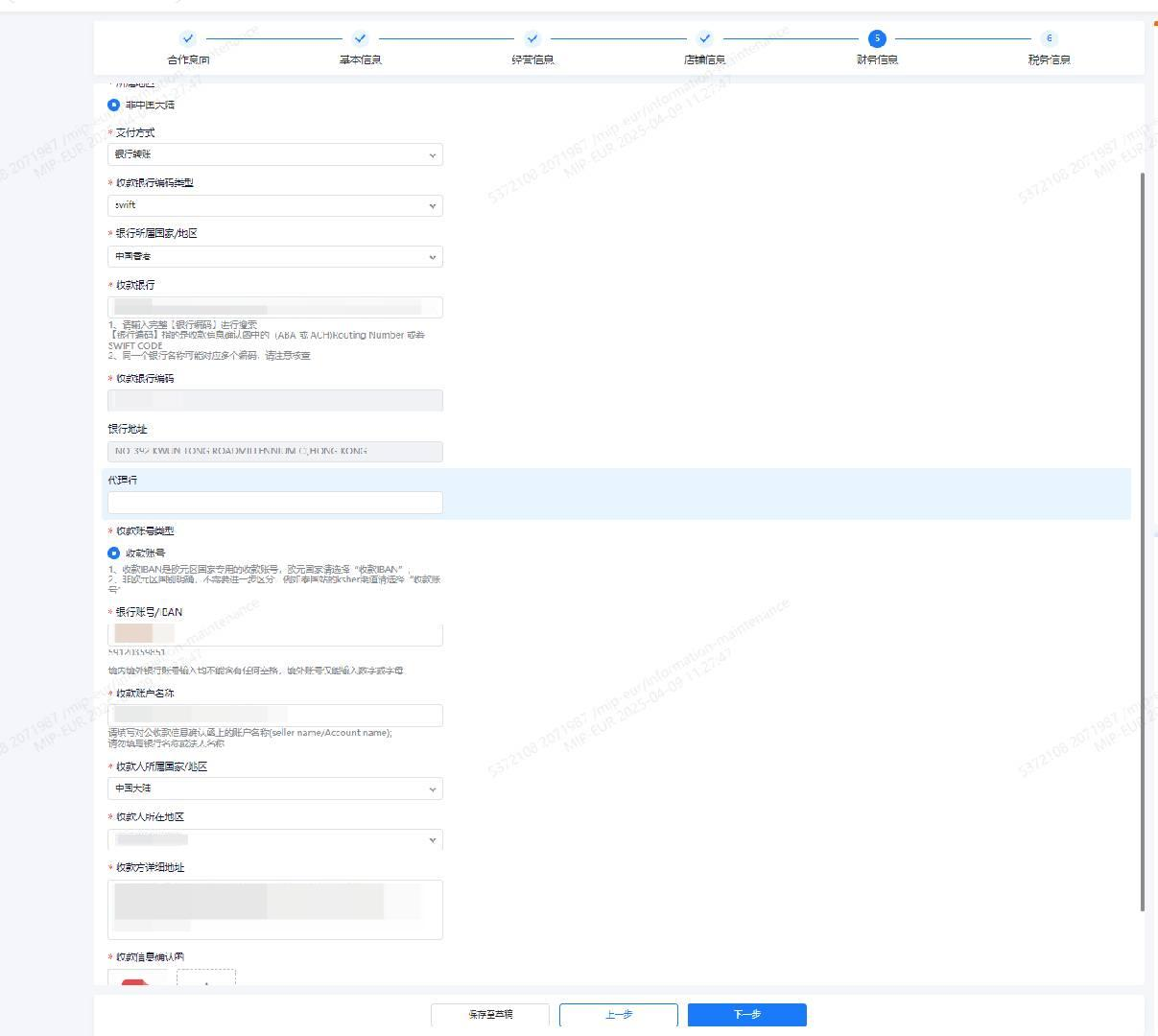Open the 银行所属国家/地区 dropdown showing 中国香港
The height and width of the screenshot is (1036, 1158).
(275, 256)
